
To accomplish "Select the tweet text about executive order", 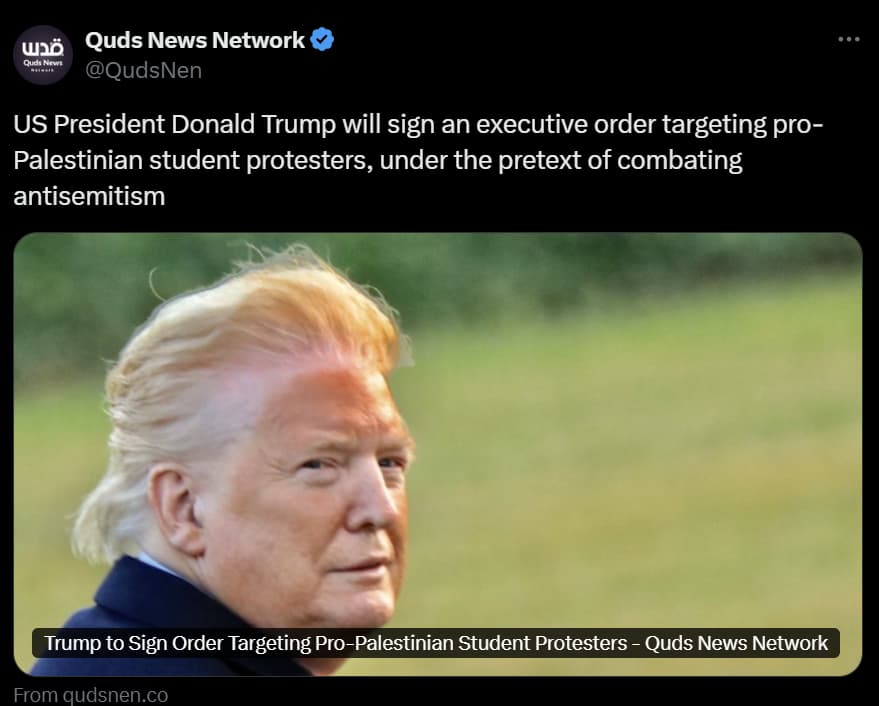I will (x=418, y=160).
